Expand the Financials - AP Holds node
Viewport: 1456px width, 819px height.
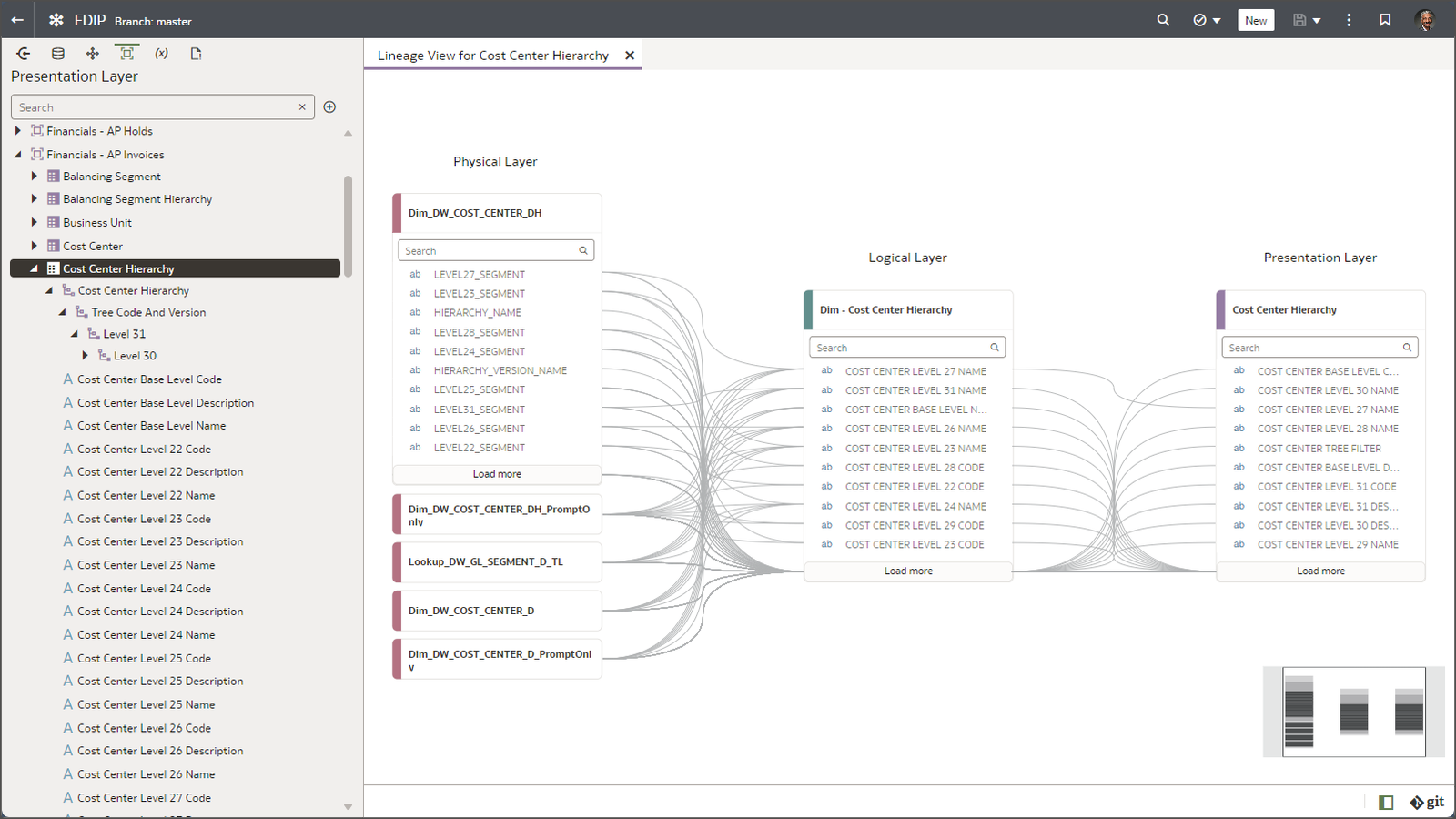point(16,130)
